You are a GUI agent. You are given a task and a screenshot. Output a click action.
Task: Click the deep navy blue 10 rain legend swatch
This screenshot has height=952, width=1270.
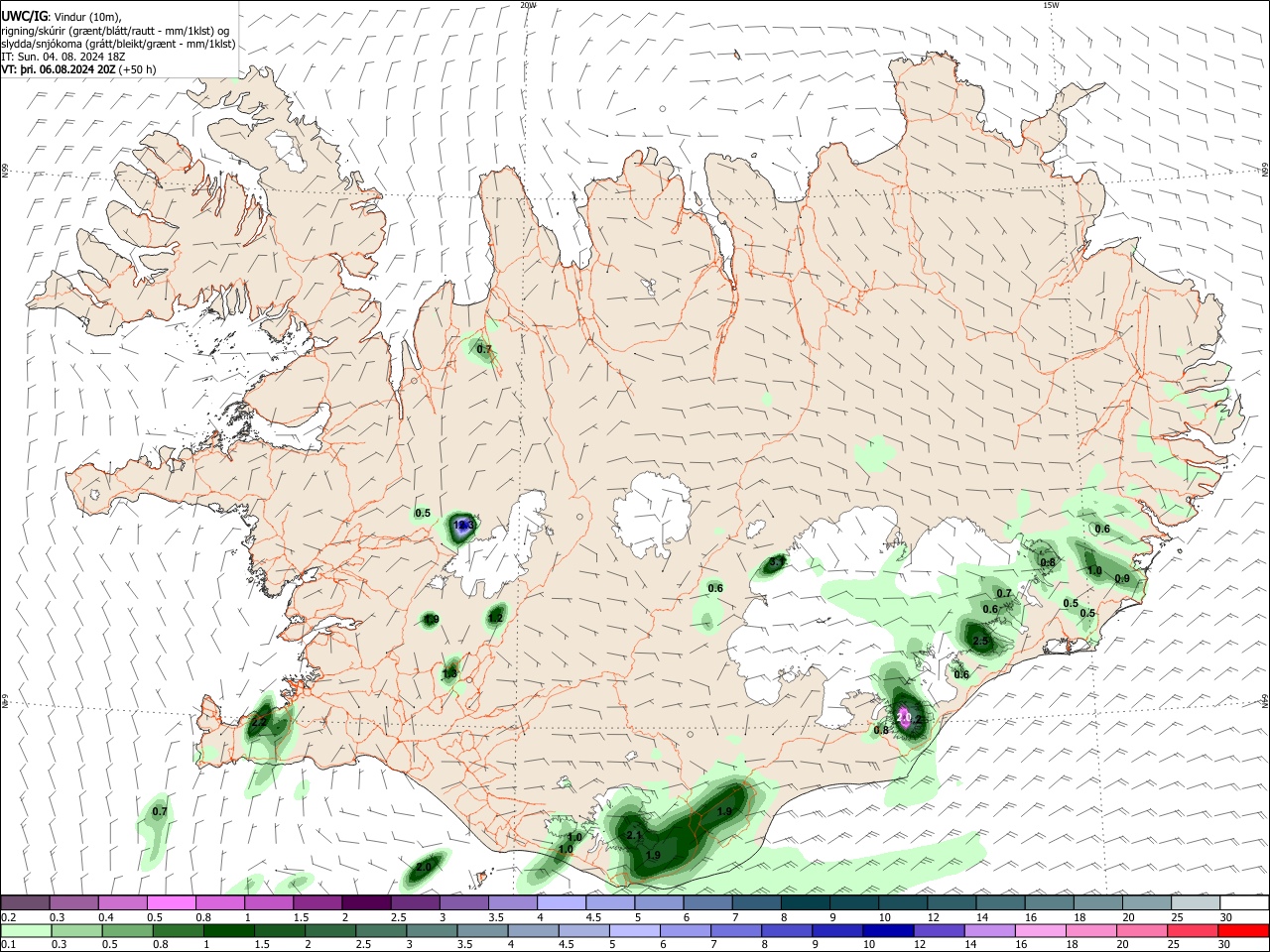[x=888, y=931]
